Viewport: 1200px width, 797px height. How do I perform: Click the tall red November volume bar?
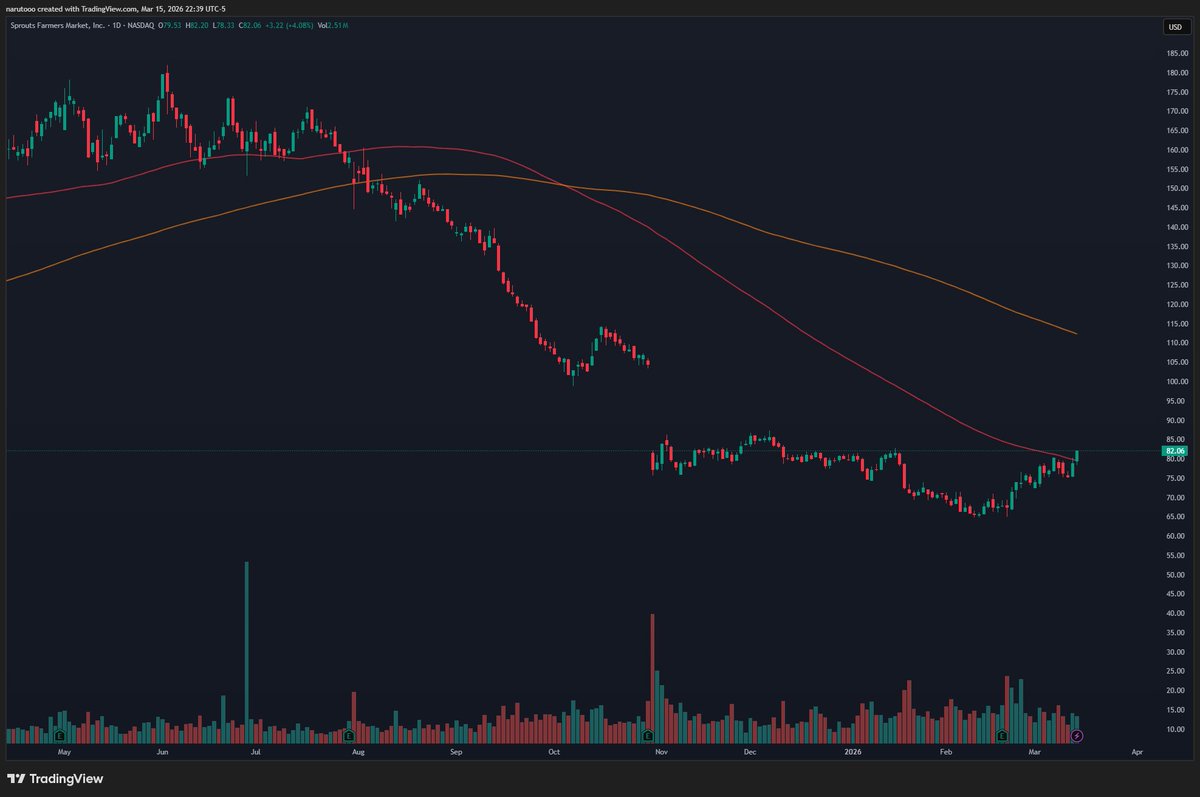[x=652, y=678]
